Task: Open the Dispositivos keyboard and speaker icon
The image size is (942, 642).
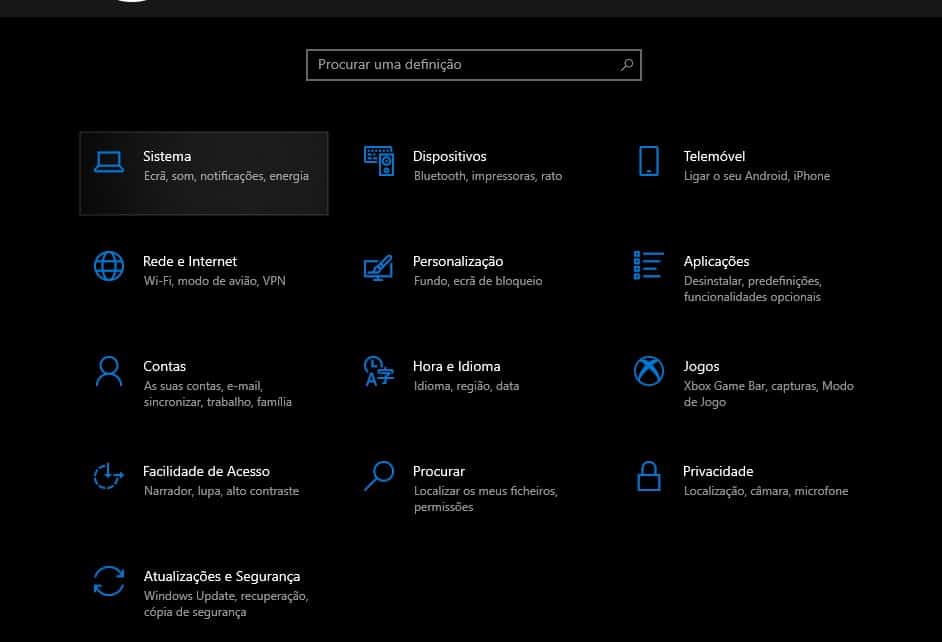Action: (x=378, y=161)
